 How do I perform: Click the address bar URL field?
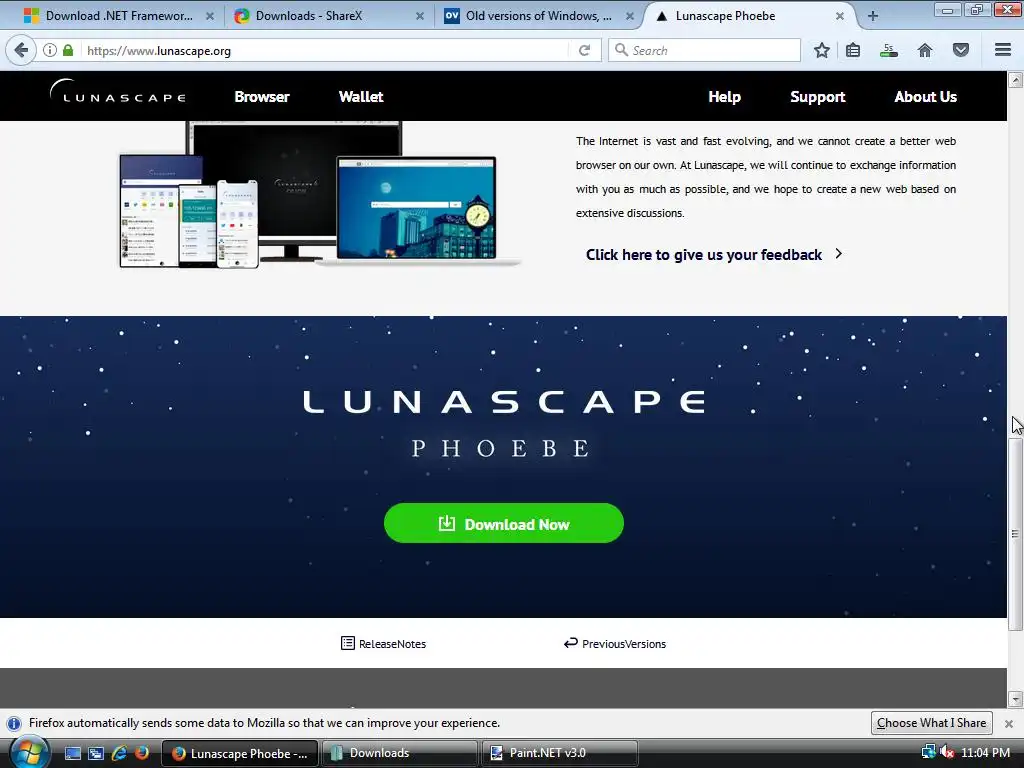point(327,50)
